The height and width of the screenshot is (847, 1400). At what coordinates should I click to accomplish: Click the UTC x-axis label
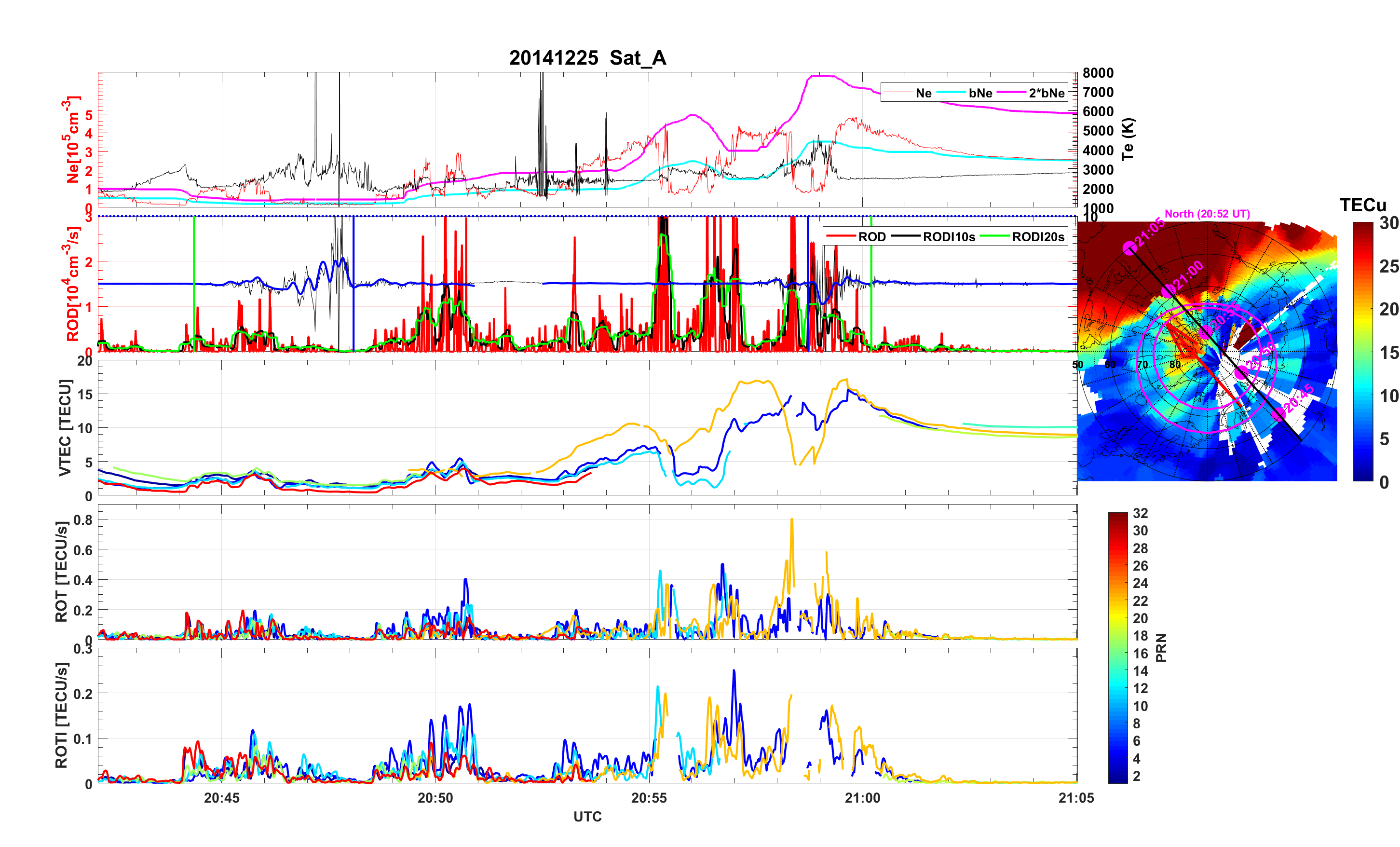click(587, 816)
